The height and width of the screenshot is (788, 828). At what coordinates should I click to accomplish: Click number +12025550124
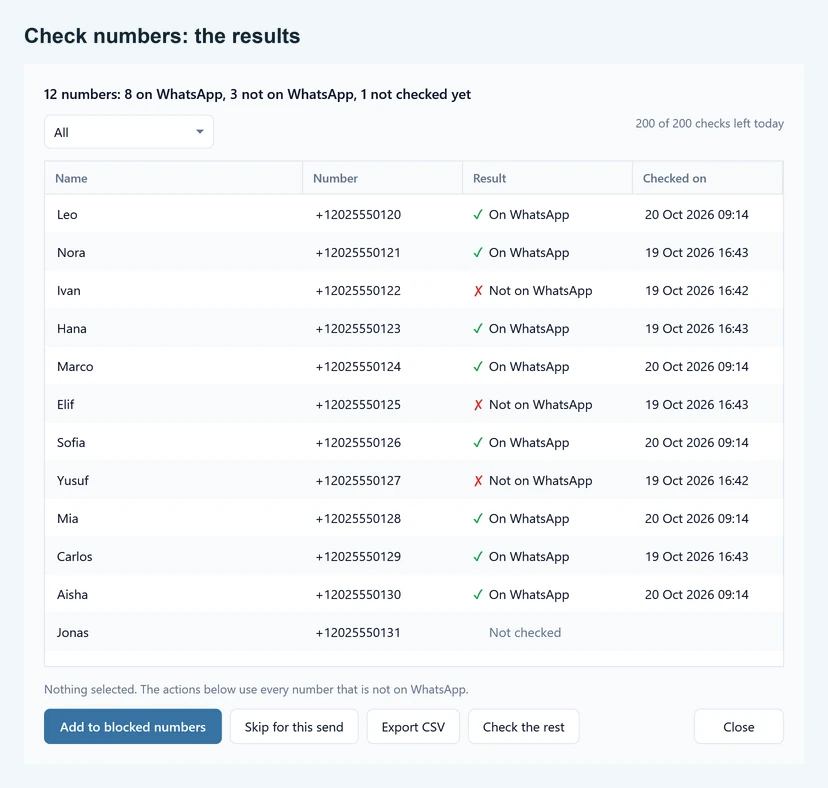tap(358, 367)
